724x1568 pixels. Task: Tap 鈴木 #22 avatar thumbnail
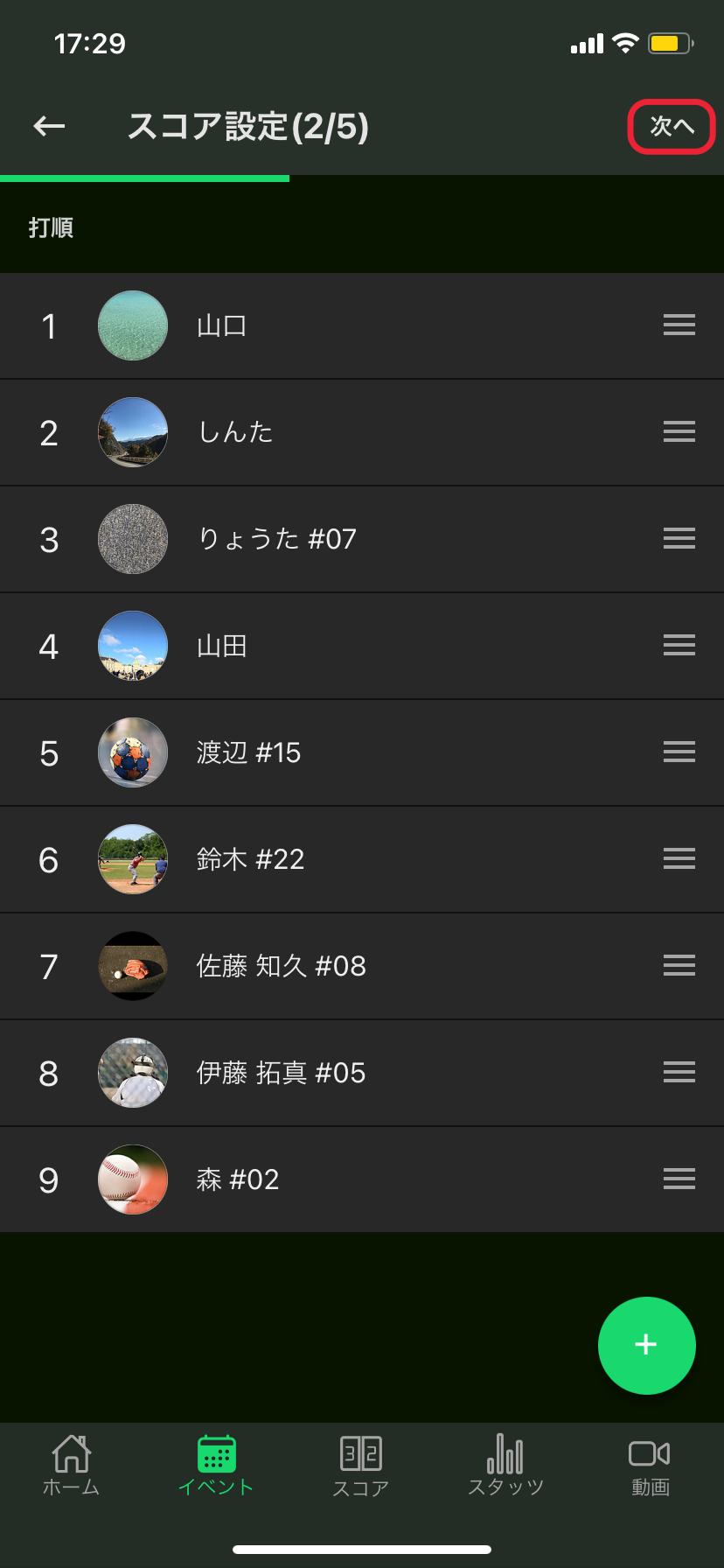point(133,859)
